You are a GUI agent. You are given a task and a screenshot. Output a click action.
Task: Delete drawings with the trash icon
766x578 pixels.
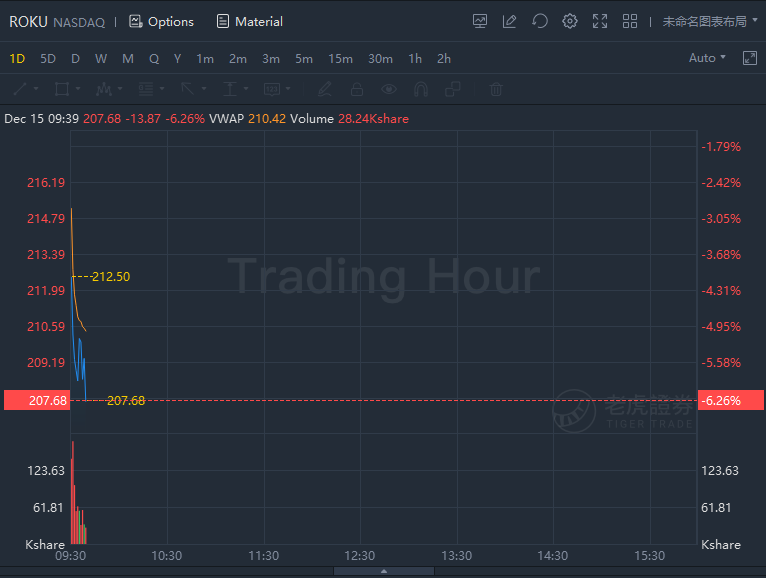coord(496,89)
